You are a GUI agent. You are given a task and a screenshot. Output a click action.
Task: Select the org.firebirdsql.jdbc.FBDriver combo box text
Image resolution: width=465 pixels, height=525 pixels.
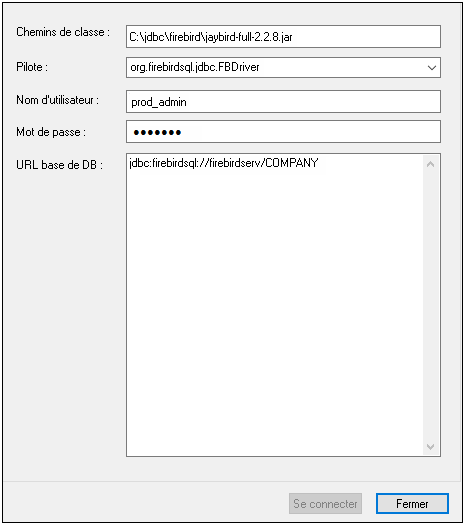pos(195,67)
